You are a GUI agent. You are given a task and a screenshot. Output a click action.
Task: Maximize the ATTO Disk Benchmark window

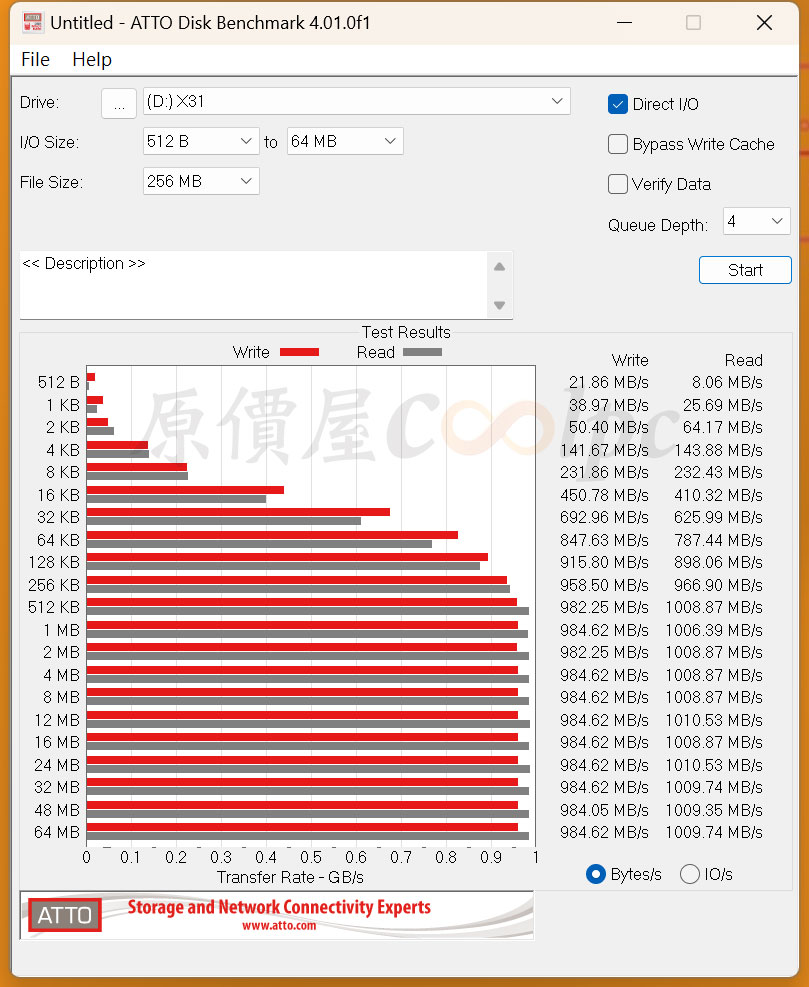click(x=693, y=23)
